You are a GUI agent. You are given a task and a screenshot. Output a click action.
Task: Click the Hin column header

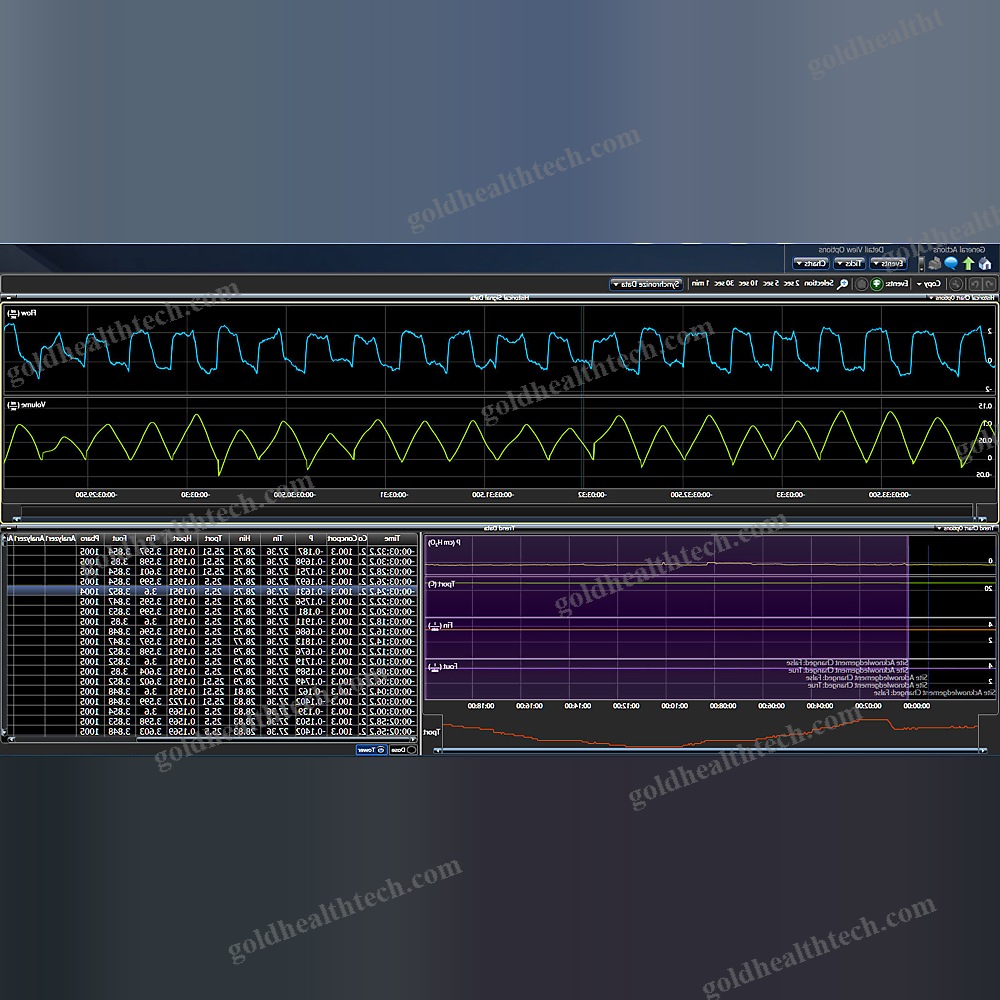245,539
